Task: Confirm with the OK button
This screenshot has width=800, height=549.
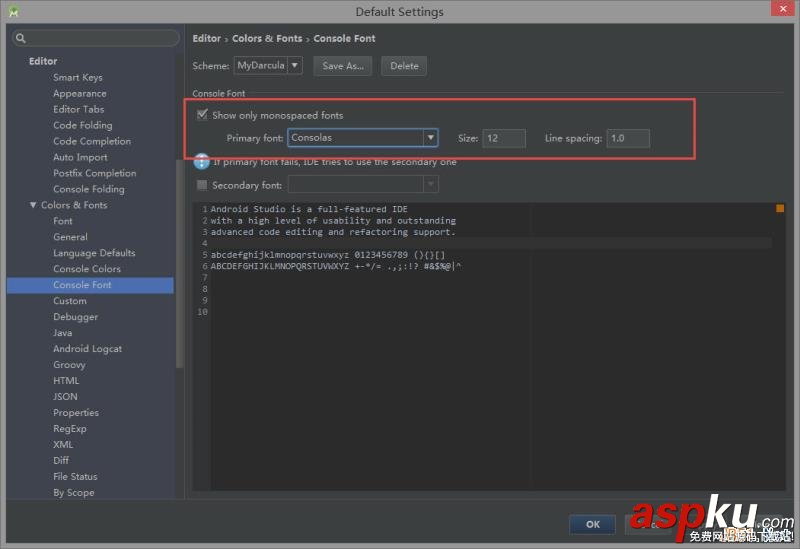Action: click(x=592, y=524)
